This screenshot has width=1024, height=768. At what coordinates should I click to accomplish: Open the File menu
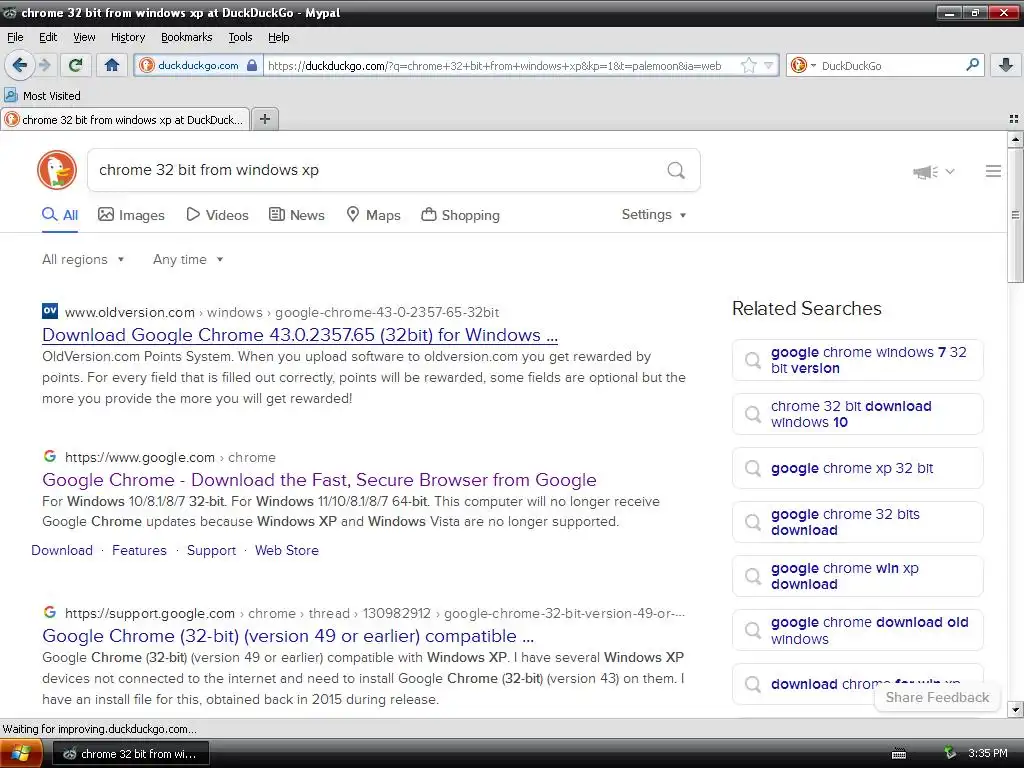(15, 37)
